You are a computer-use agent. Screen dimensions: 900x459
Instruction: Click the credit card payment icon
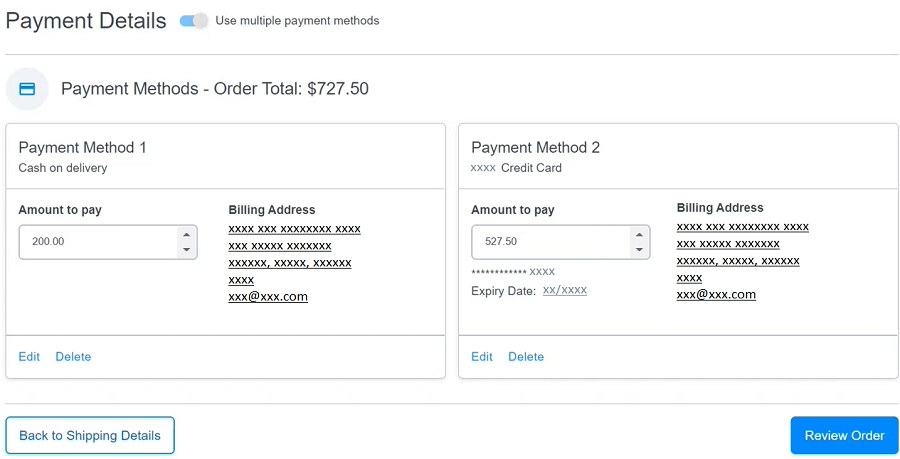[28, 89]
